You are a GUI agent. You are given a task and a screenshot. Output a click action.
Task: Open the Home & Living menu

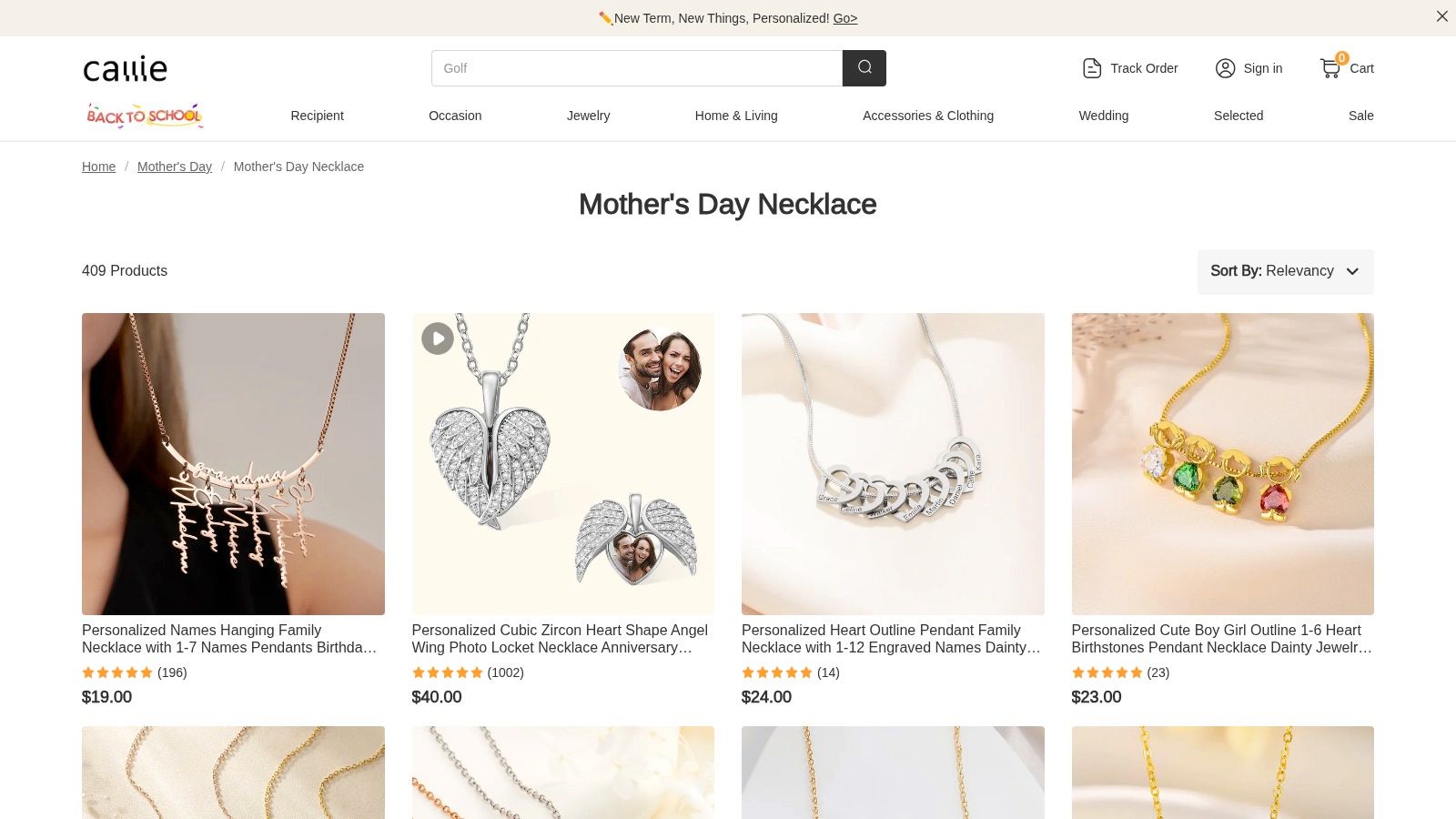pyautogui.click(x=736, y=116)
